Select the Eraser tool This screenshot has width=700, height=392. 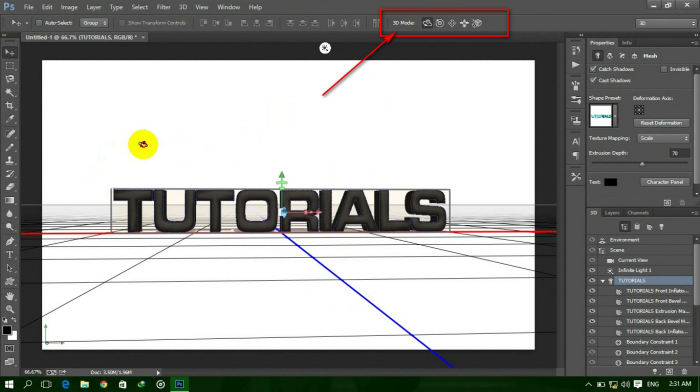tap(9, 187)
